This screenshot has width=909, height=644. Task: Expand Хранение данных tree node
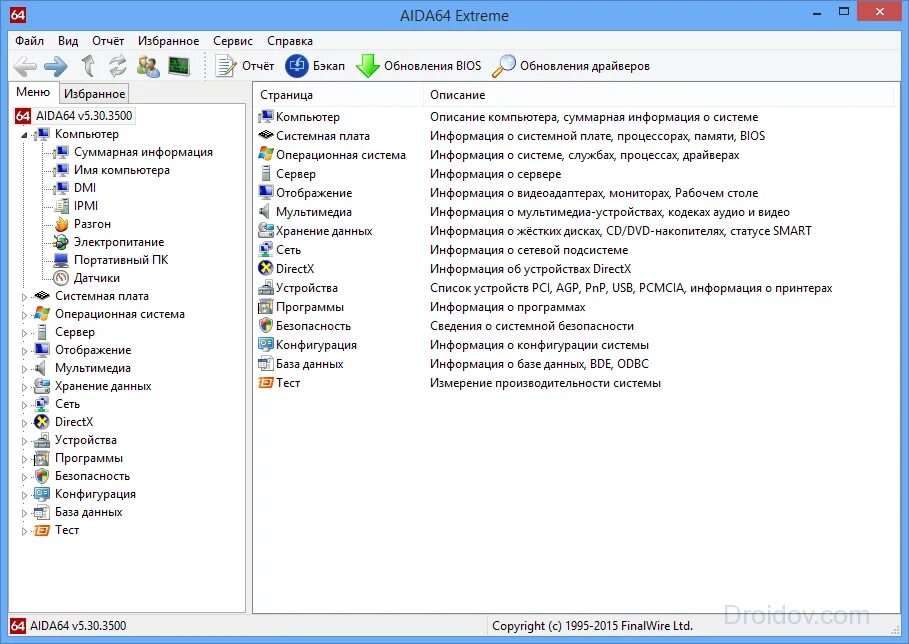point(24,387)
